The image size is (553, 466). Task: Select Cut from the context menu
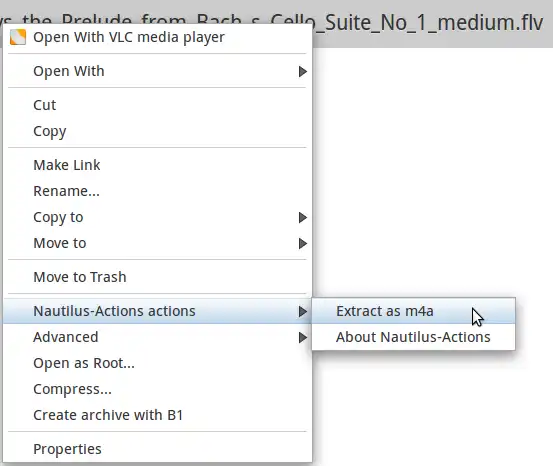pyautogui.click(x=157, y=105)
